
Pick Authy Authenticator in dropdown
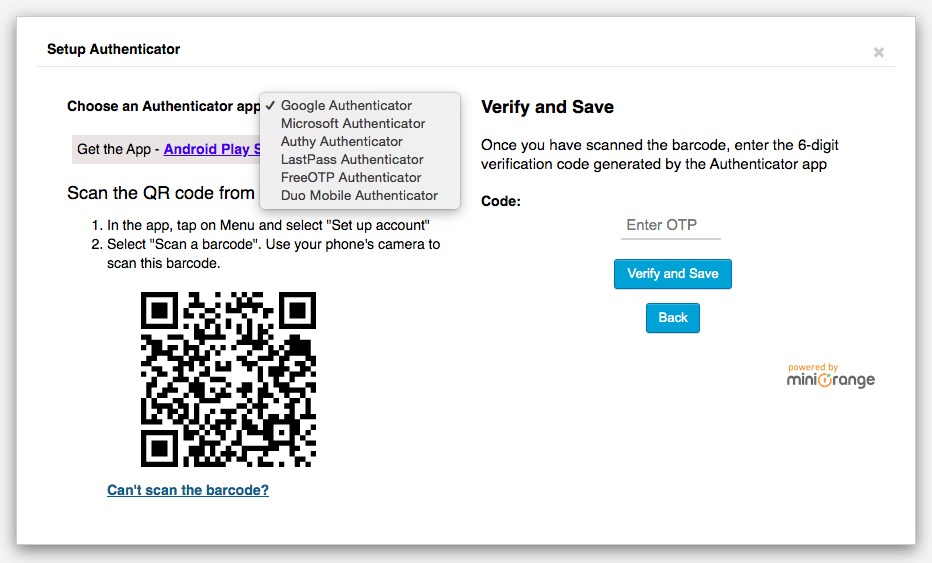[341, 142]
